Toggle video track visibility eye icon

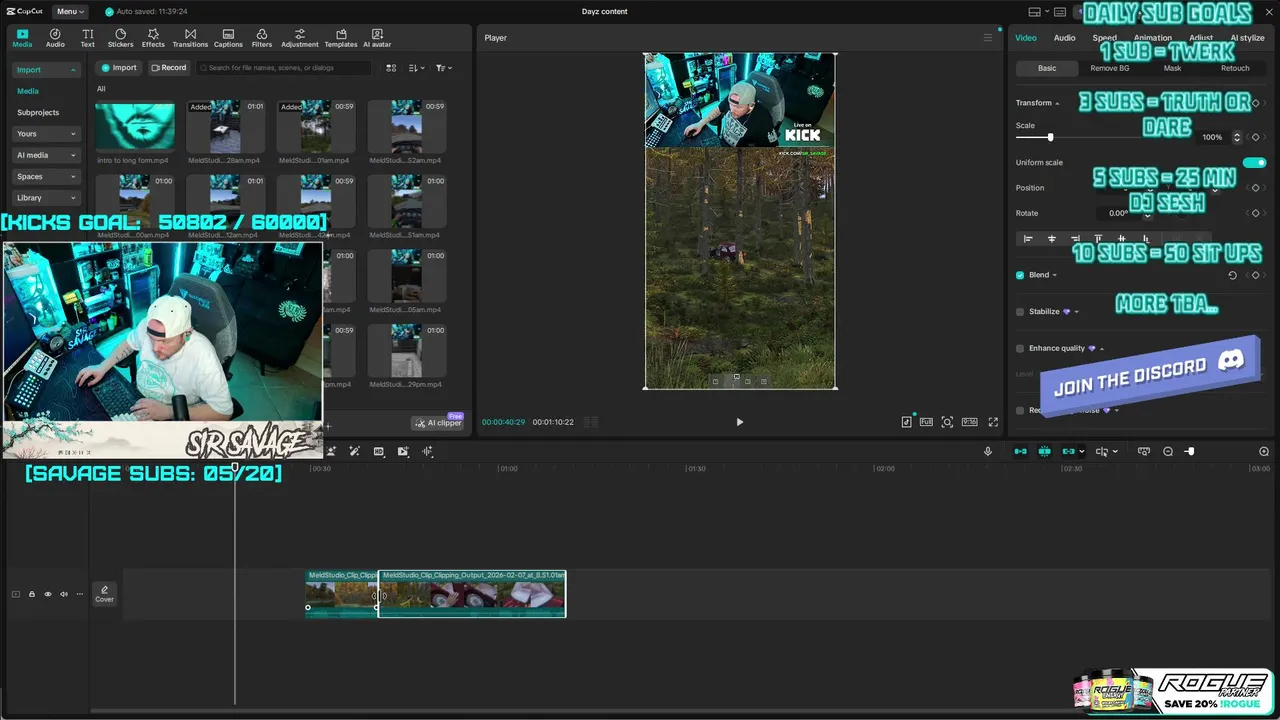point(48,594)
